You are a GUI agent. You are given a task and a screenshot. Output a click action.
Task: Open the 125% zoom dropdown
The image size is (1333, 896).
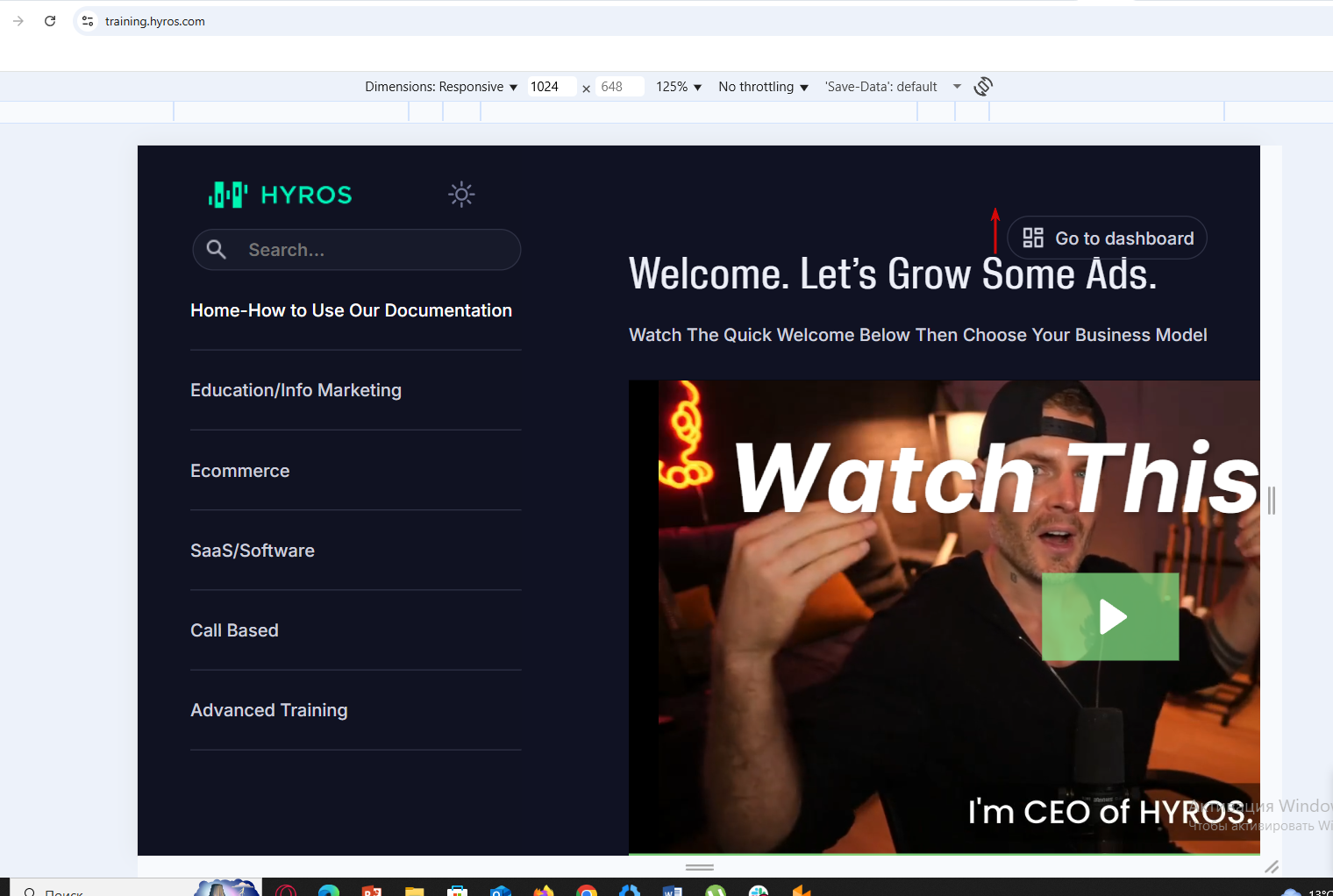(x=679, y=87)
